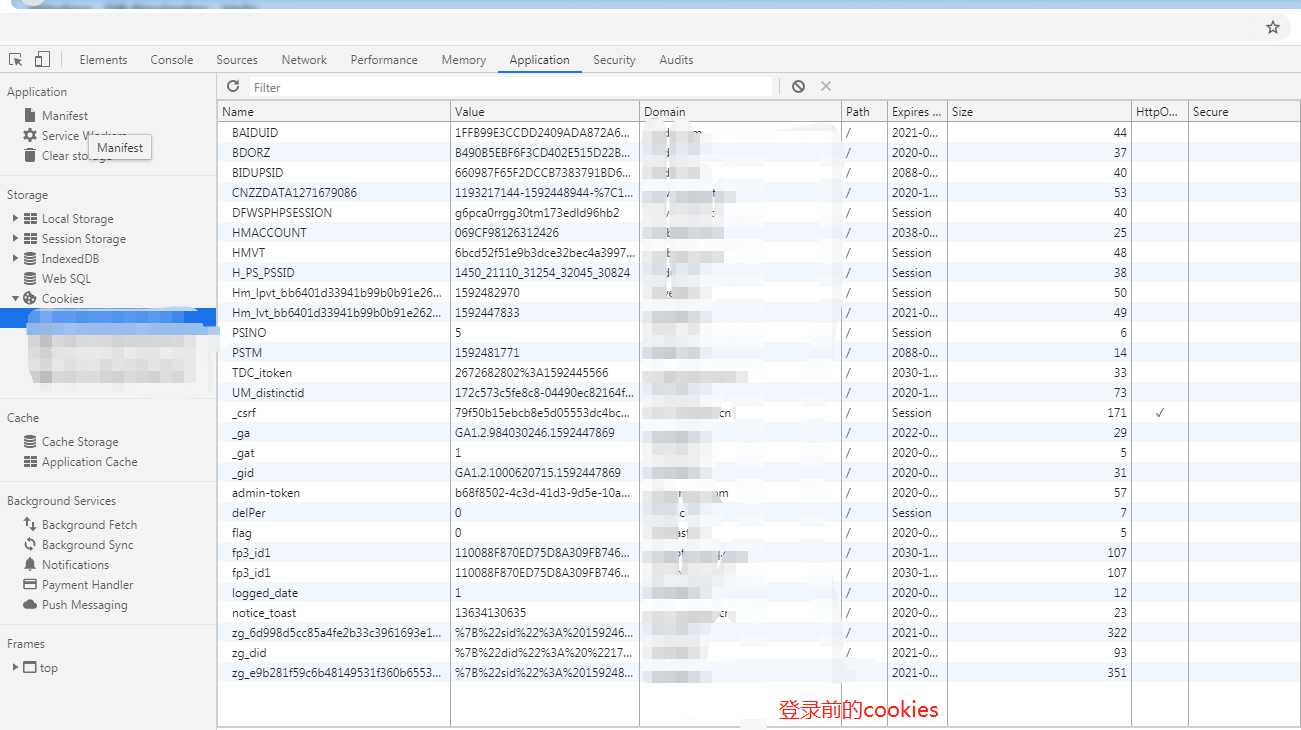Screen dimensions: 1301x730
Task: Select the zg_did cookie row
Action: coord(759,653)
